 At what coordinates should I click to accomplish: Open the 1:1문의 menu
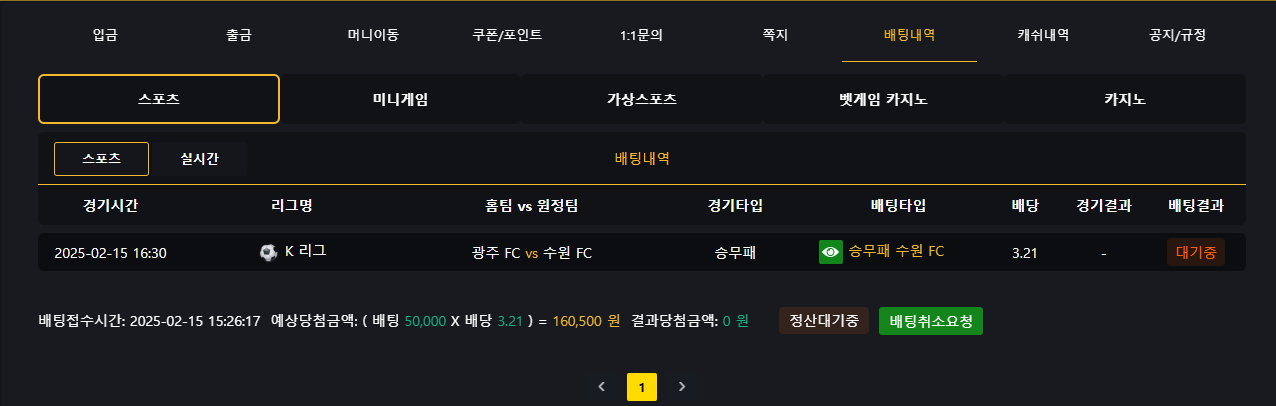[x=641, y=35]
